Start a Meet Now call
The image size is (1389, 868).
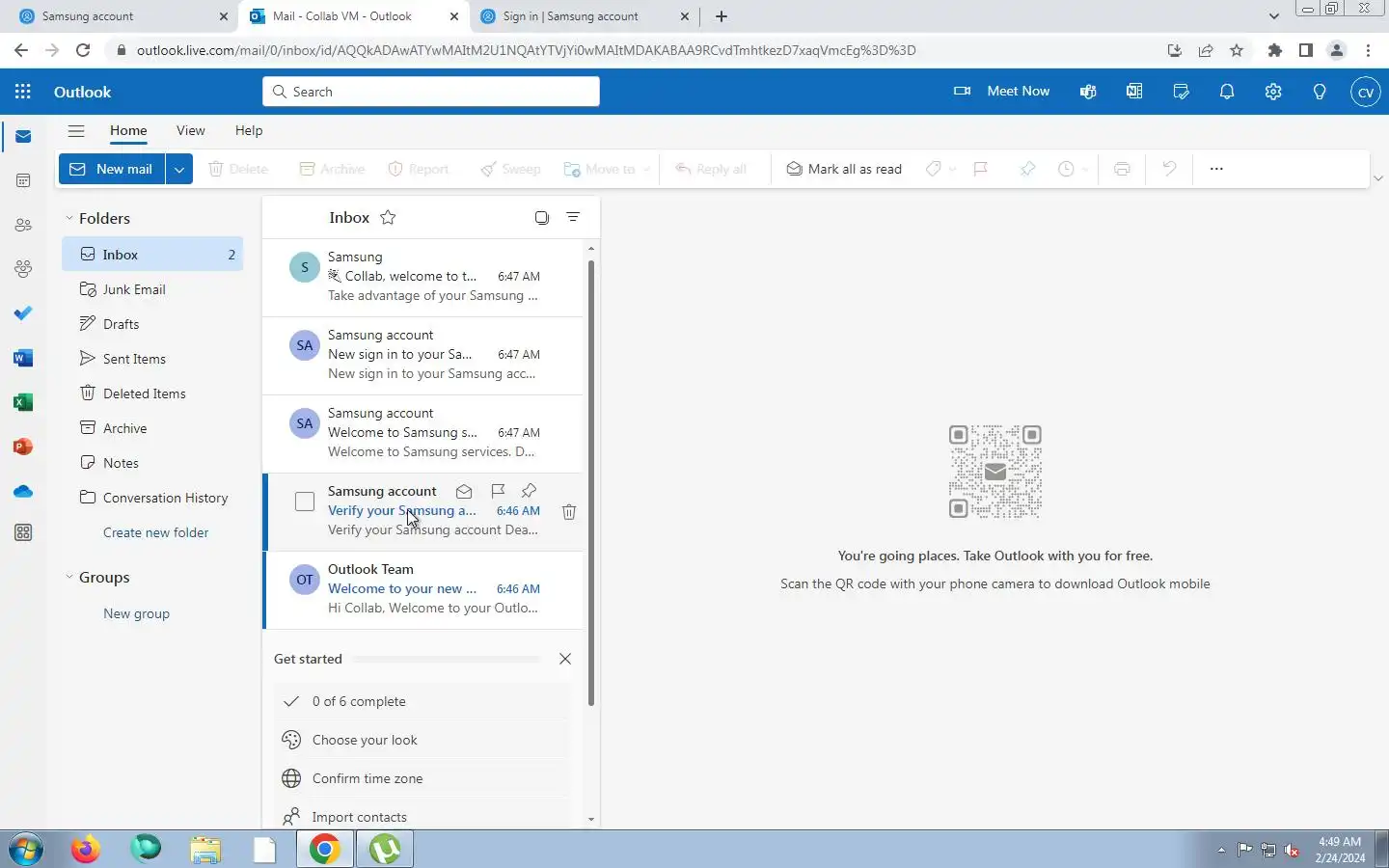pos(1002,91)
